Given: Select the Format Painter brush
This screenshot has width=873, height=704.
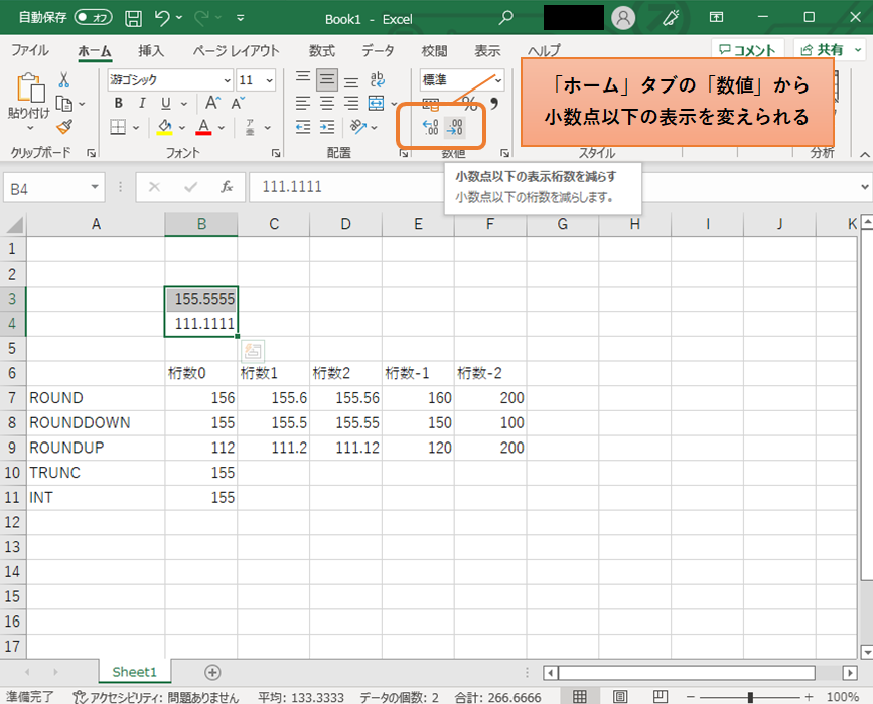Looking at the screenshot, I should tap(64, 128).
